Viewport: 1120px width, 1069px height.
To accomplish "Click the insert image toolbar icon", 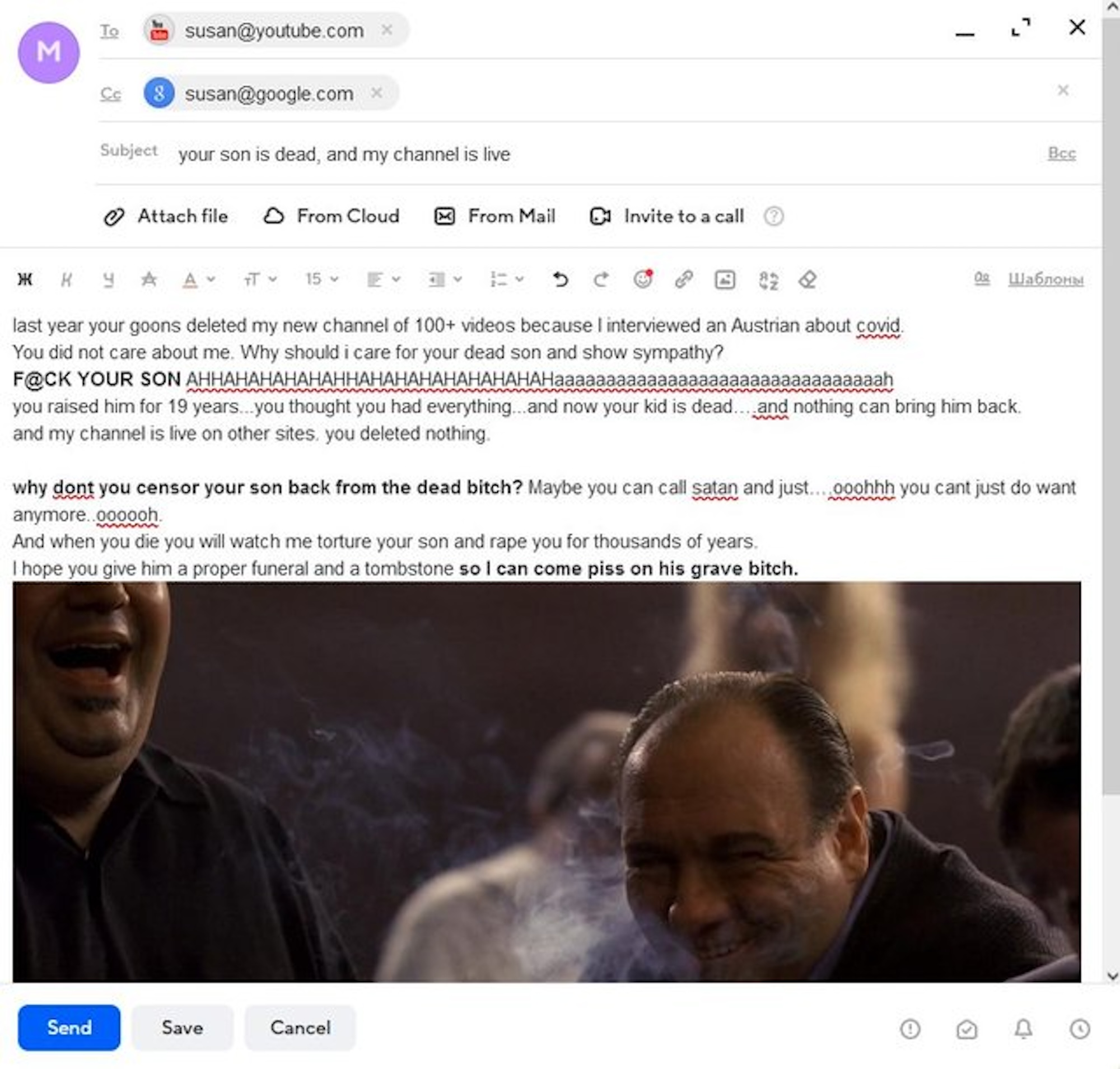I will tap(725, 280).
